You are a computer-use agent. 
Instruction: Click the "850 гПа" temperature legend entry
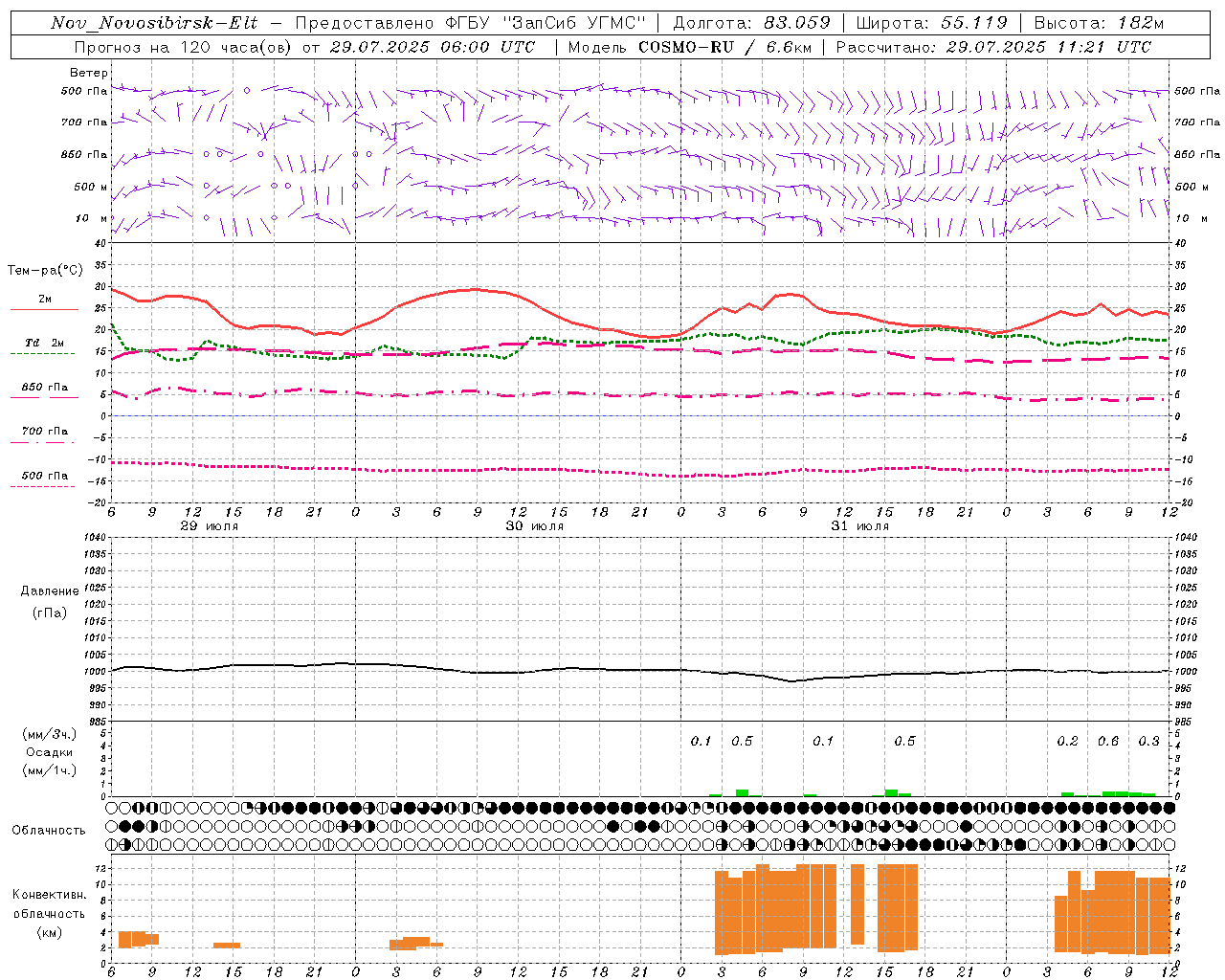pyautogui.click(x=45, y=388)
